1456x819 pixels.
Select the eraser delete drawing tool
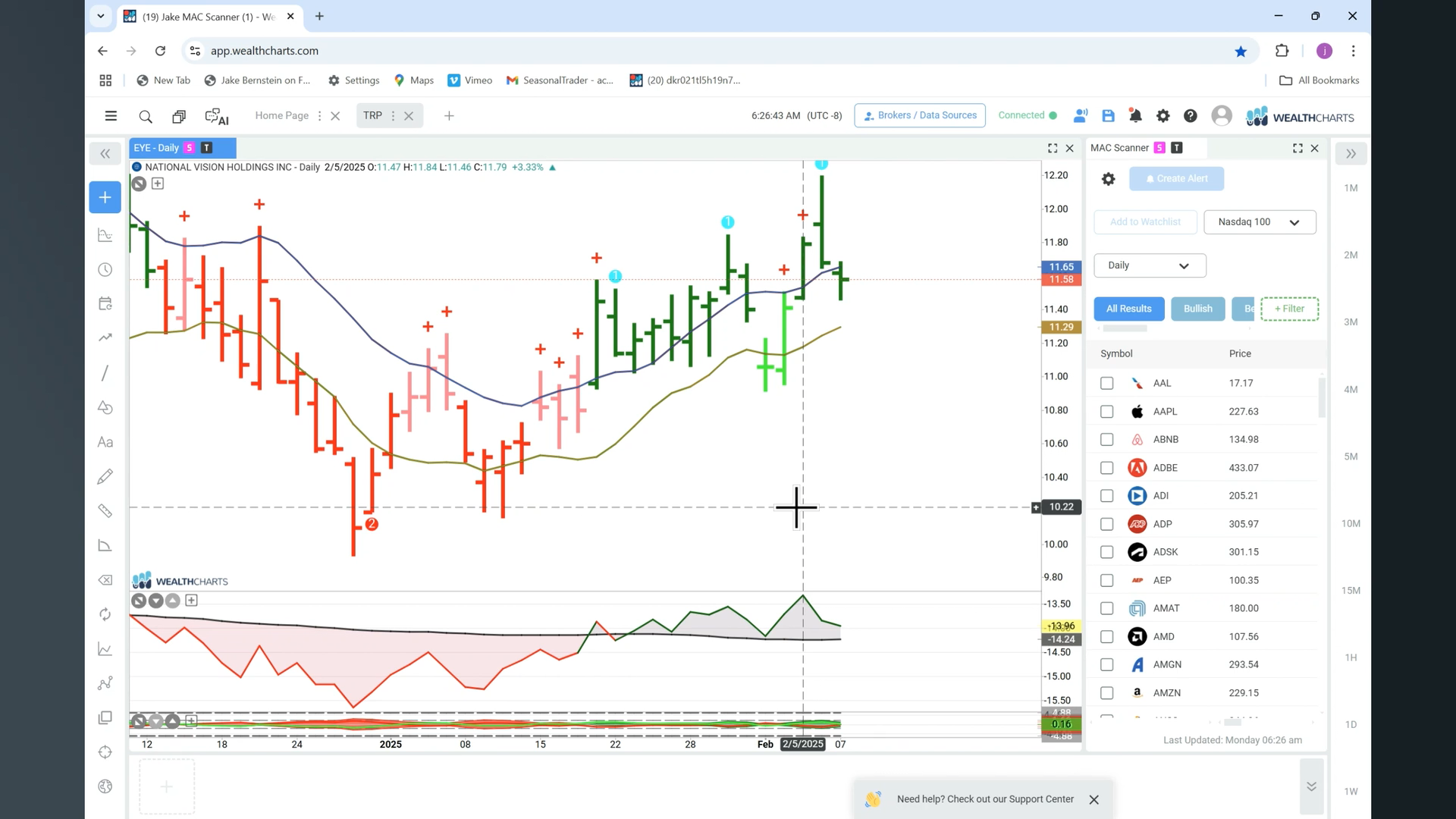click(x=105, y=580)
